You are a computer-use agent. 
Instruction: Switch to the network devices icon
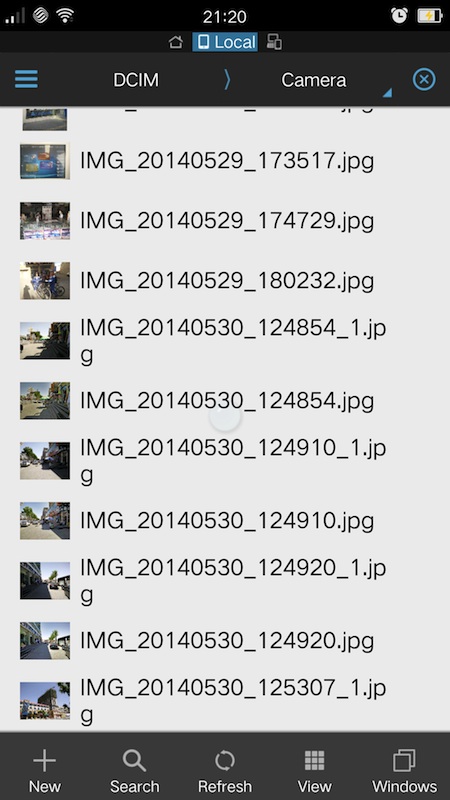pos(274,42)
